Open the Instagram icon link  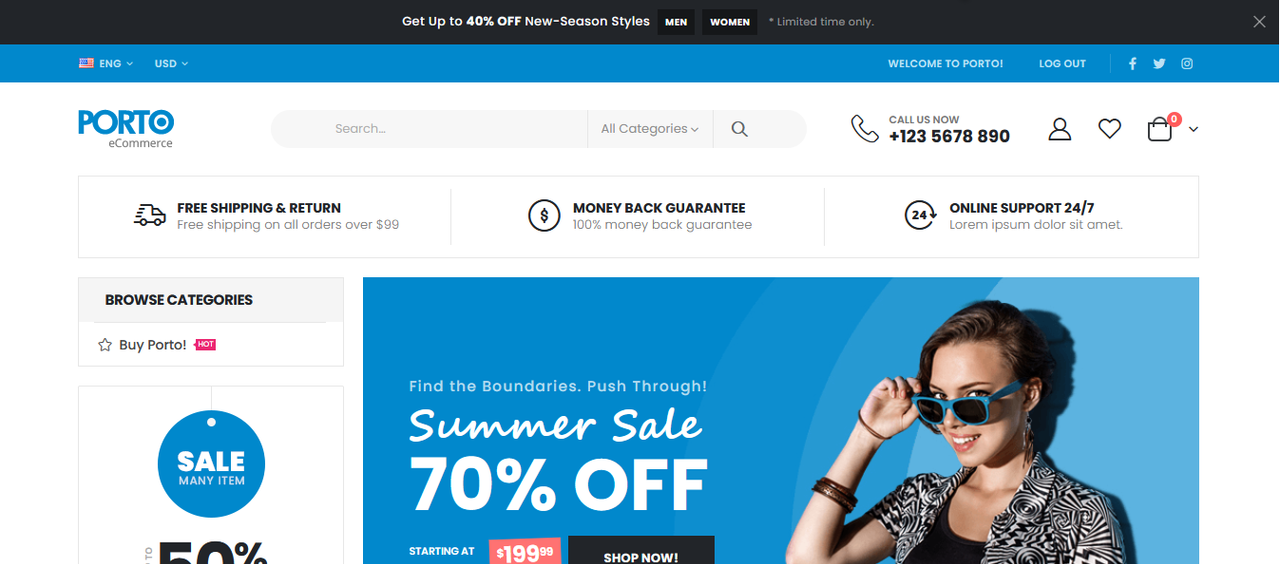[x=1187, y=64]
